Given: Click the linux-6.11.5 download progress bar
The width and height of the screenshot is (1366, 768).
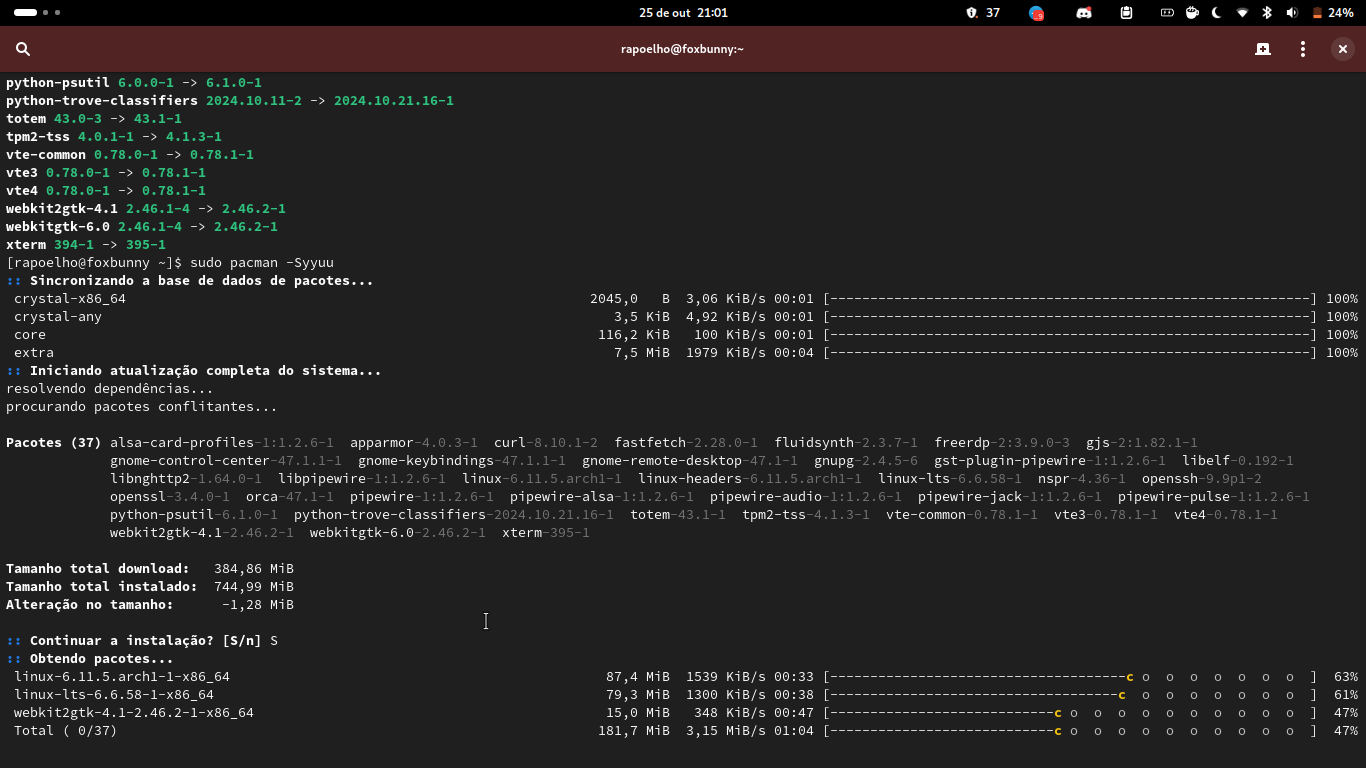Looking at the screenshot, I should [1069, 677].
